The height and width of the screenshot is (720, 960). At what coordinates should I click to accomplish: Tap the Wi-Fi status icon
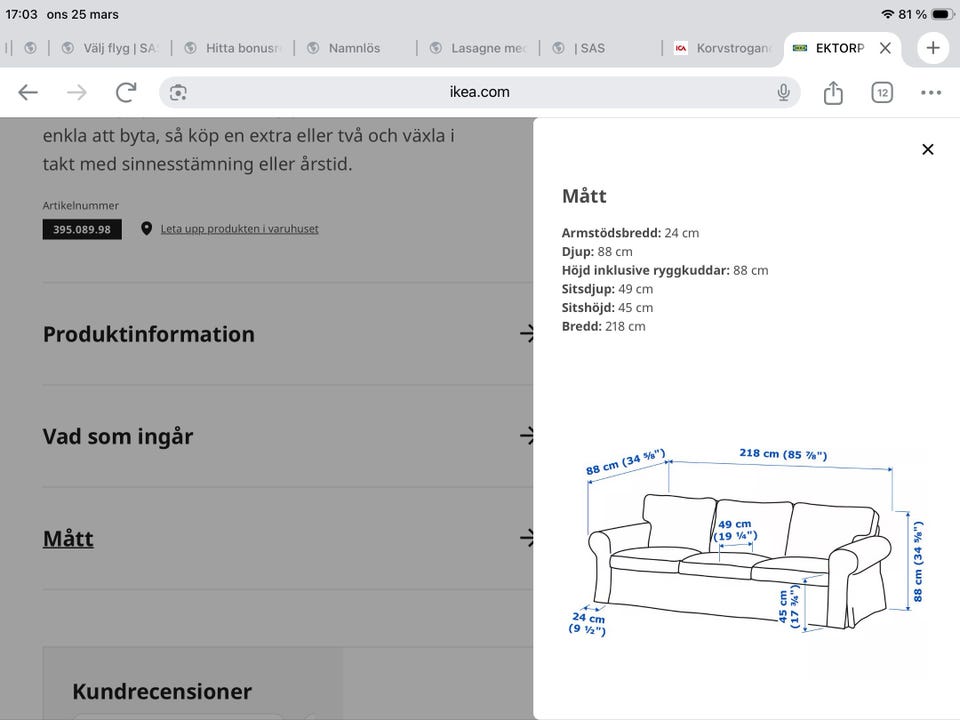coord(888,14)
